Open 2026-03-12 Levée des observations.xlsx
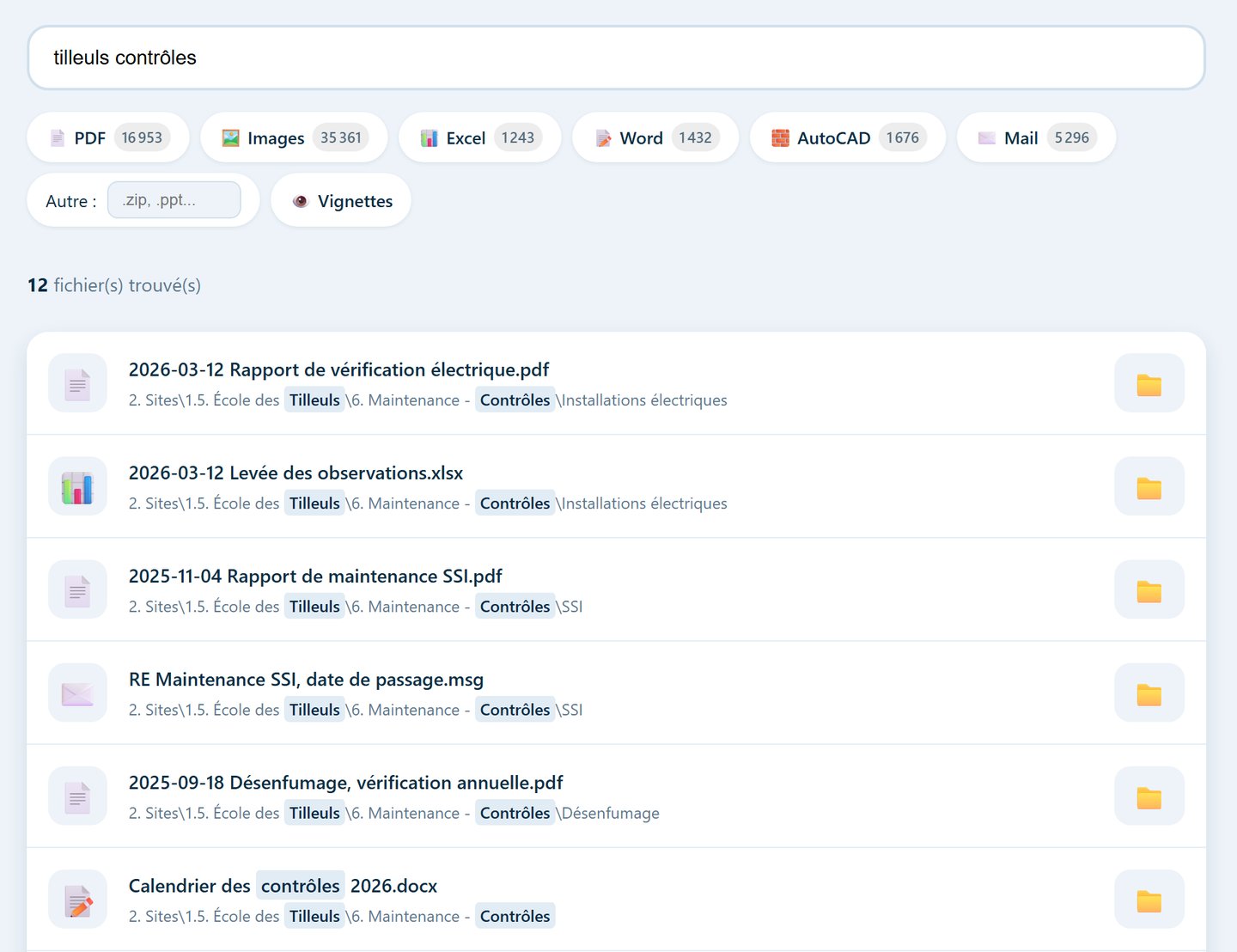Screen dimensions: 1237x952 click(296, 473)
